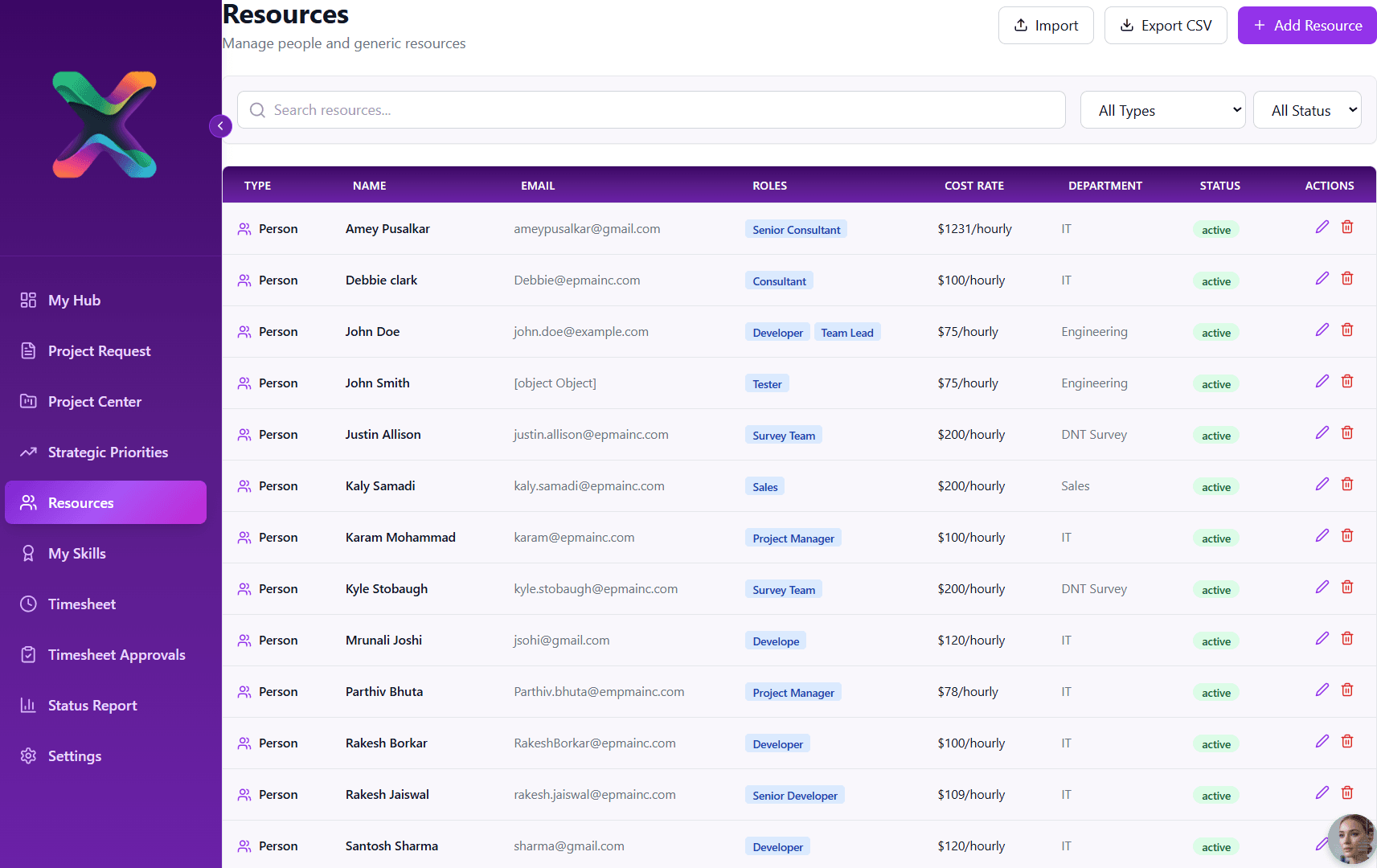Click the $78/hourly cost rate
The height and width of the screenshot is (868, 1377).
(968, 692)
